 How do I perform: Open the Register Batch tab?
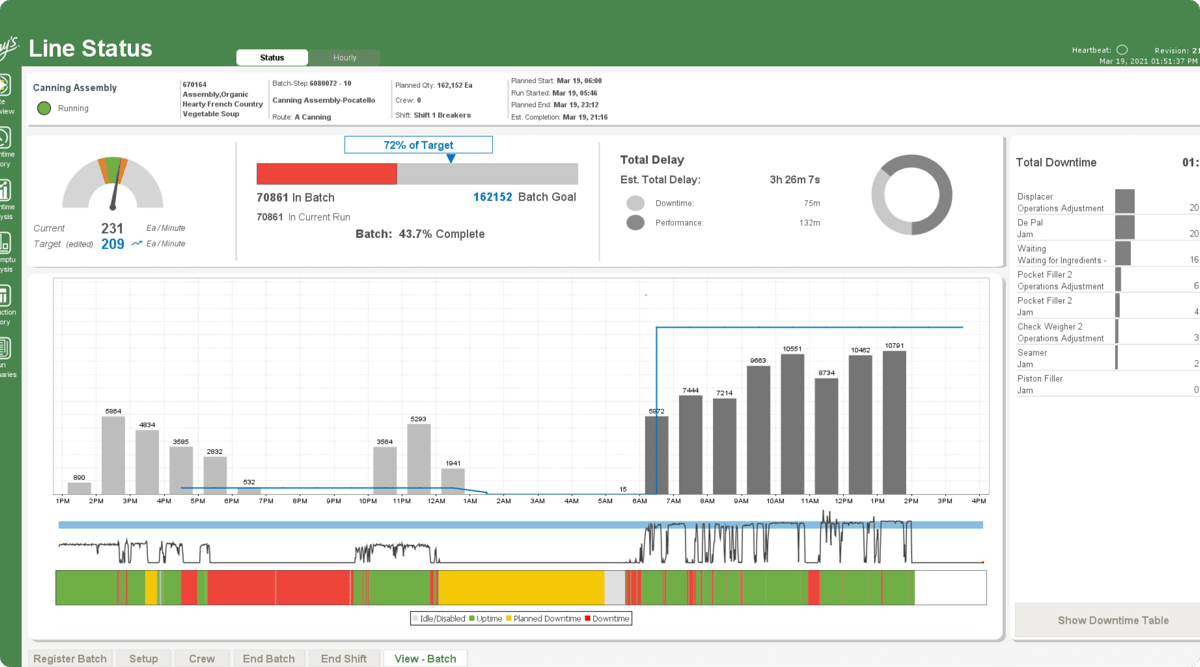(70, 658)
